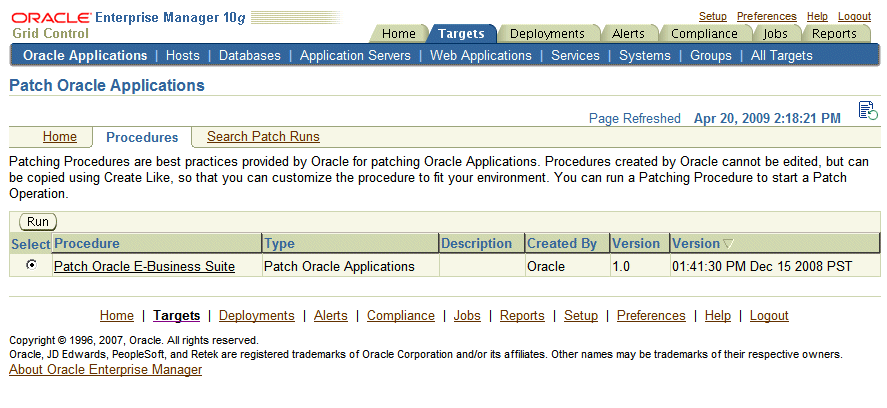Click footer Compliance link
Screen dimensions: 887x408
point(401,315)
